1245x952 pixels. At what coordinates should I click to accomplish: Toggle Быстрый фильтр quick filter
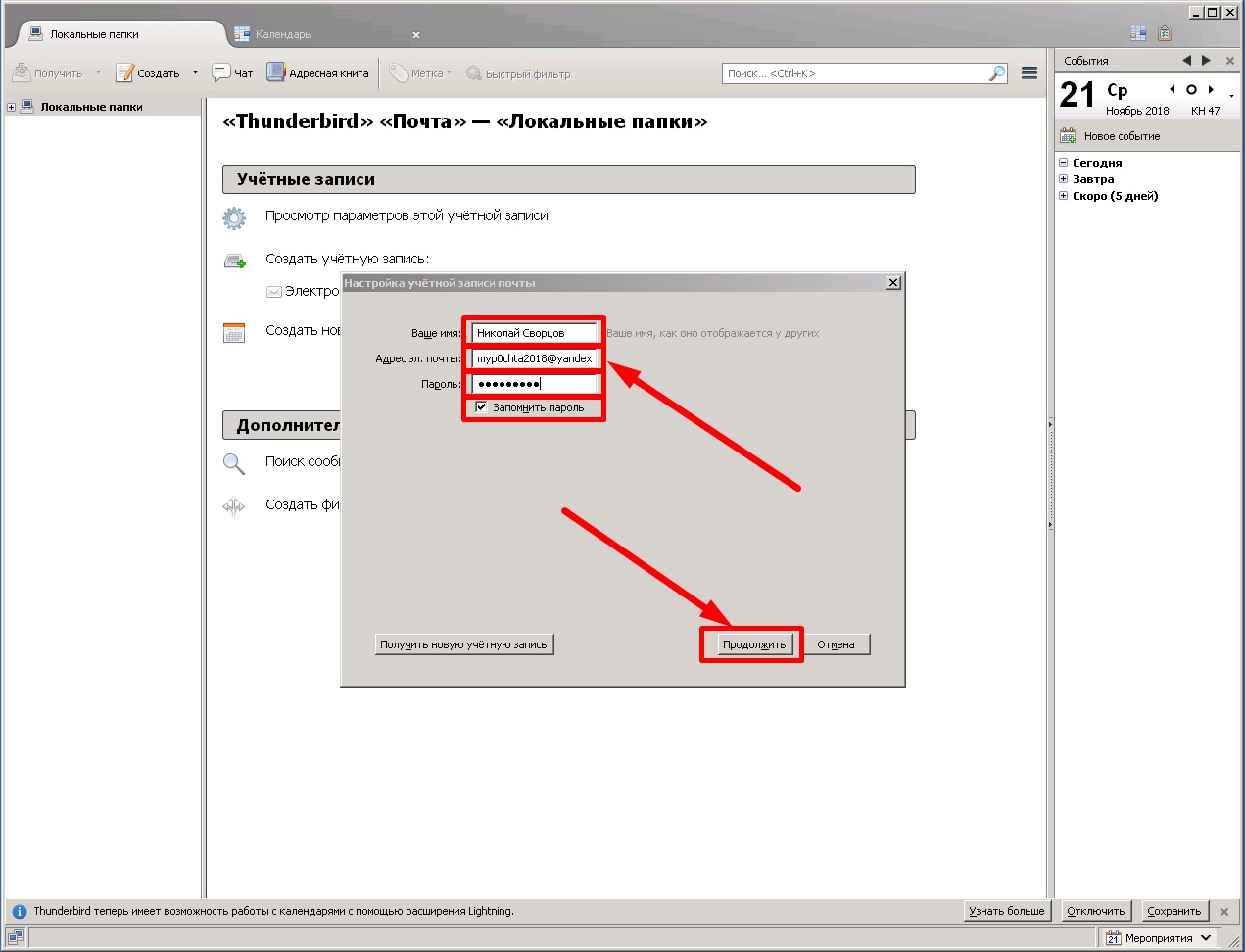[x=518, y=73]
